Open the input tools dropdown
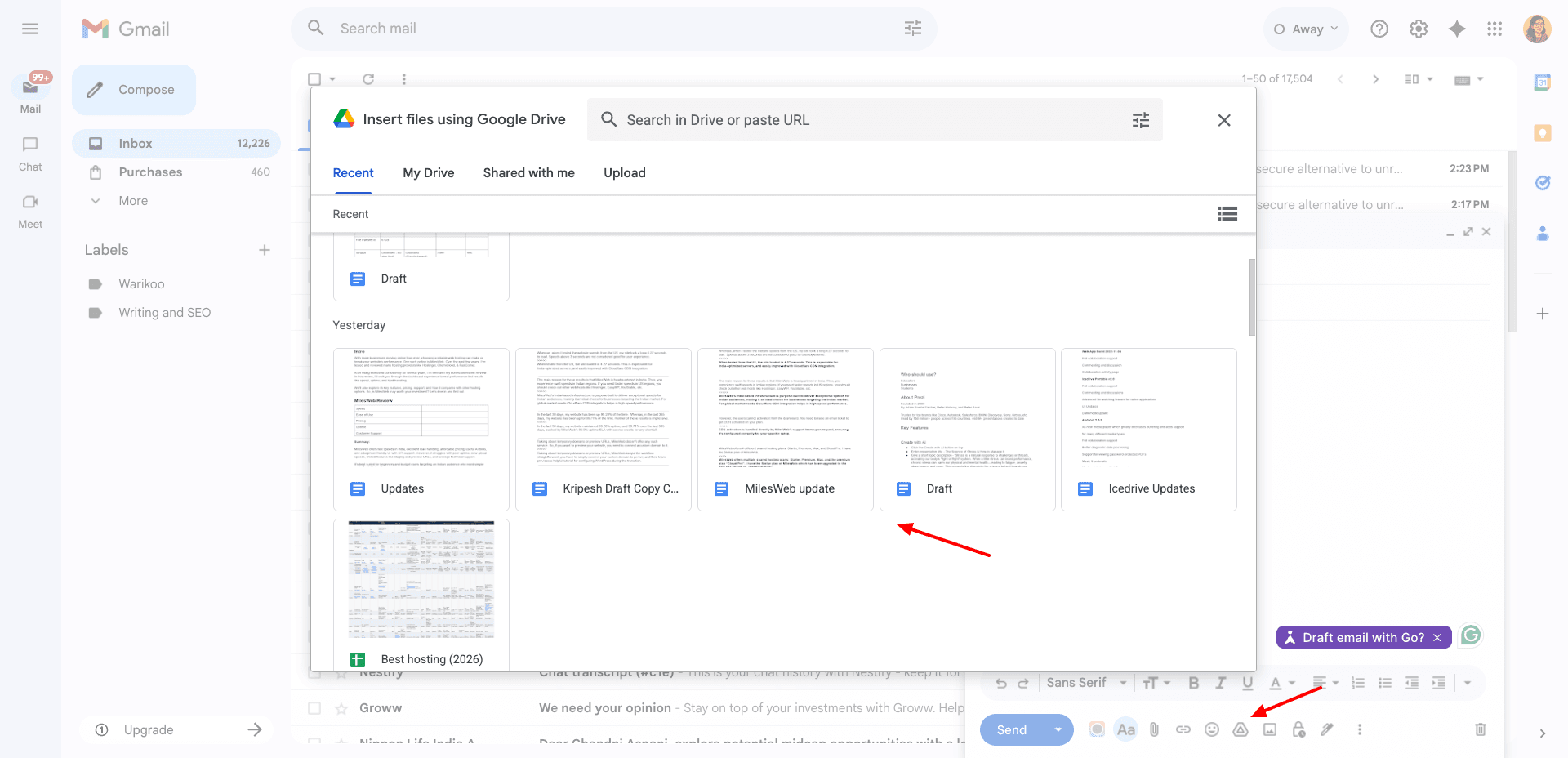Screen dimensions: 1568x758 pos(1469,79)
